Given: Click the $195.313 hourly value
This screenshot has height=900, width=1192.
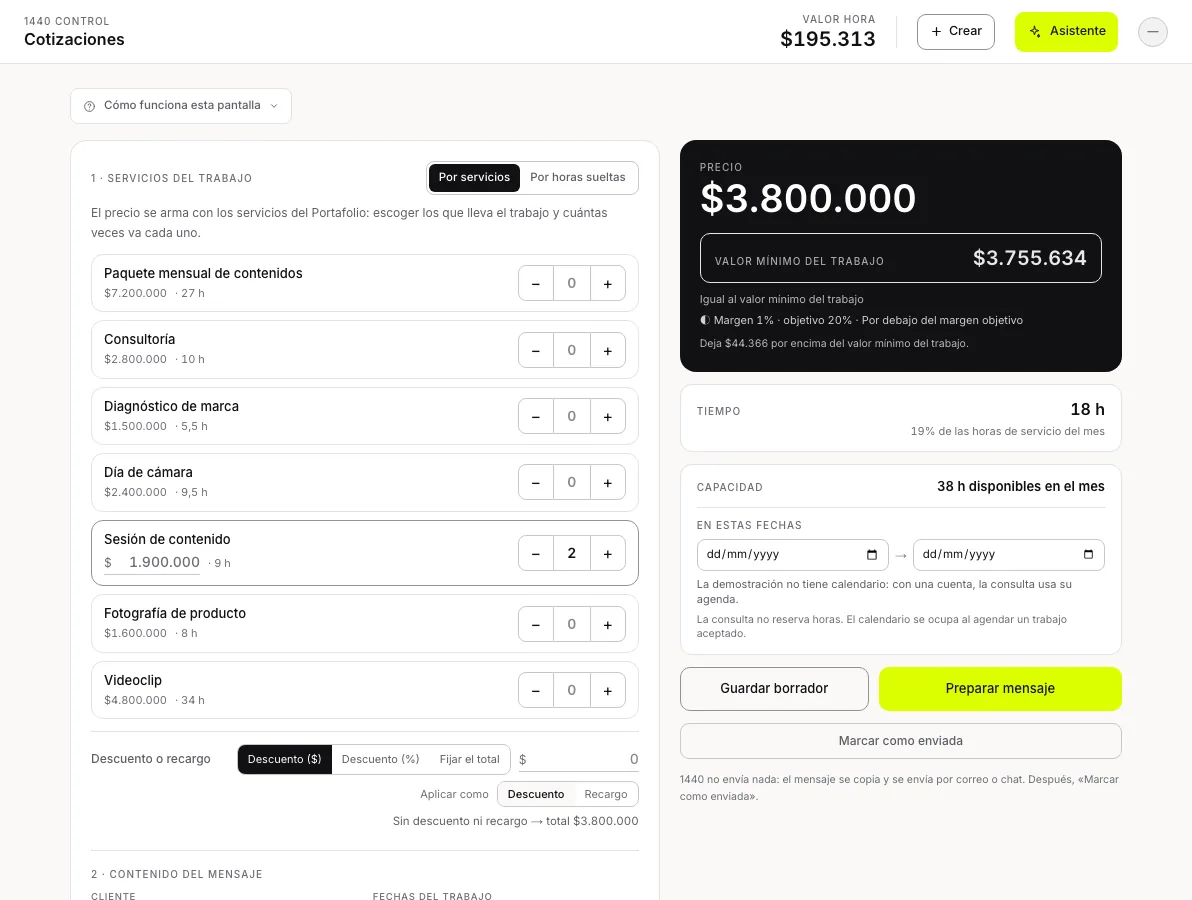Looking at the screenshot, I should pos(828,39).
